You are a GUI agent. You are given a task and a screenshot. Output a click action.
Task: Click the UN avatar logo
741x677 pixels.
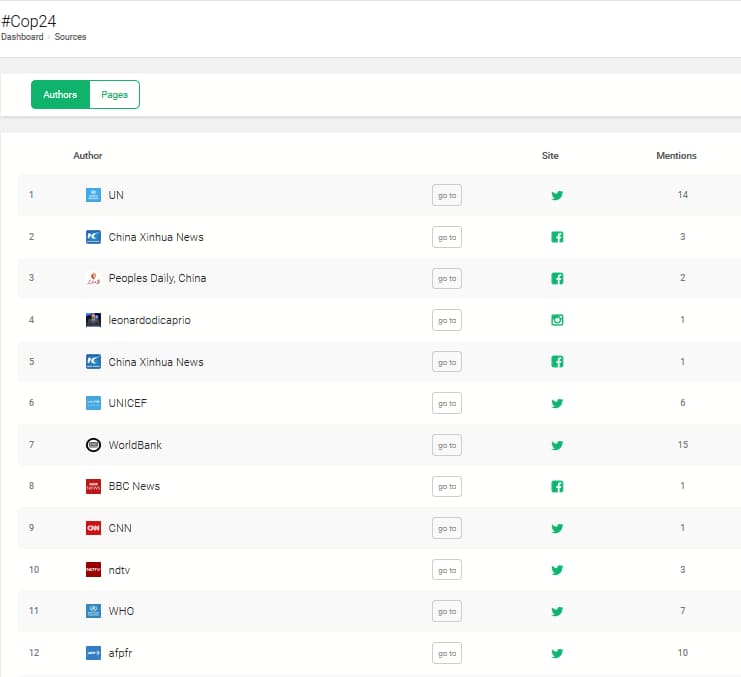coord(93,195)
